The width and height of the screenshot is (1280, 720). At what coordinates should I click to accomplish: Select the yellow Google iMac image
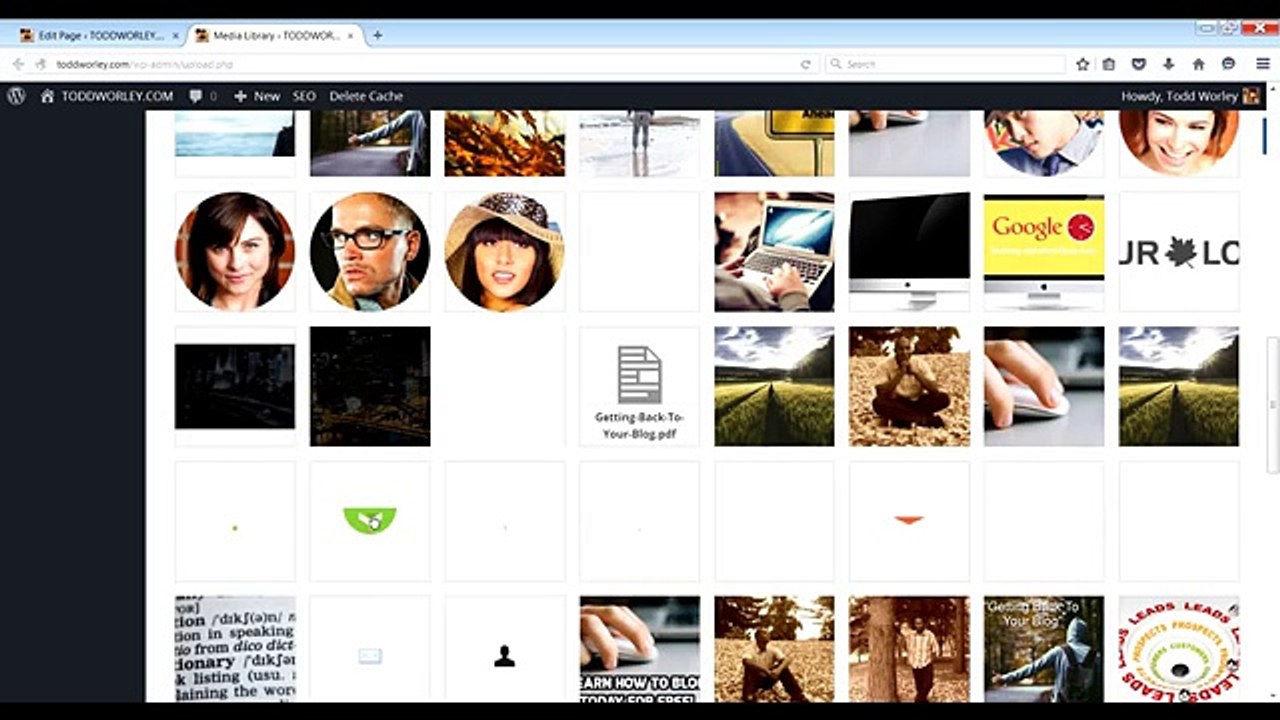click(1044, 252)
